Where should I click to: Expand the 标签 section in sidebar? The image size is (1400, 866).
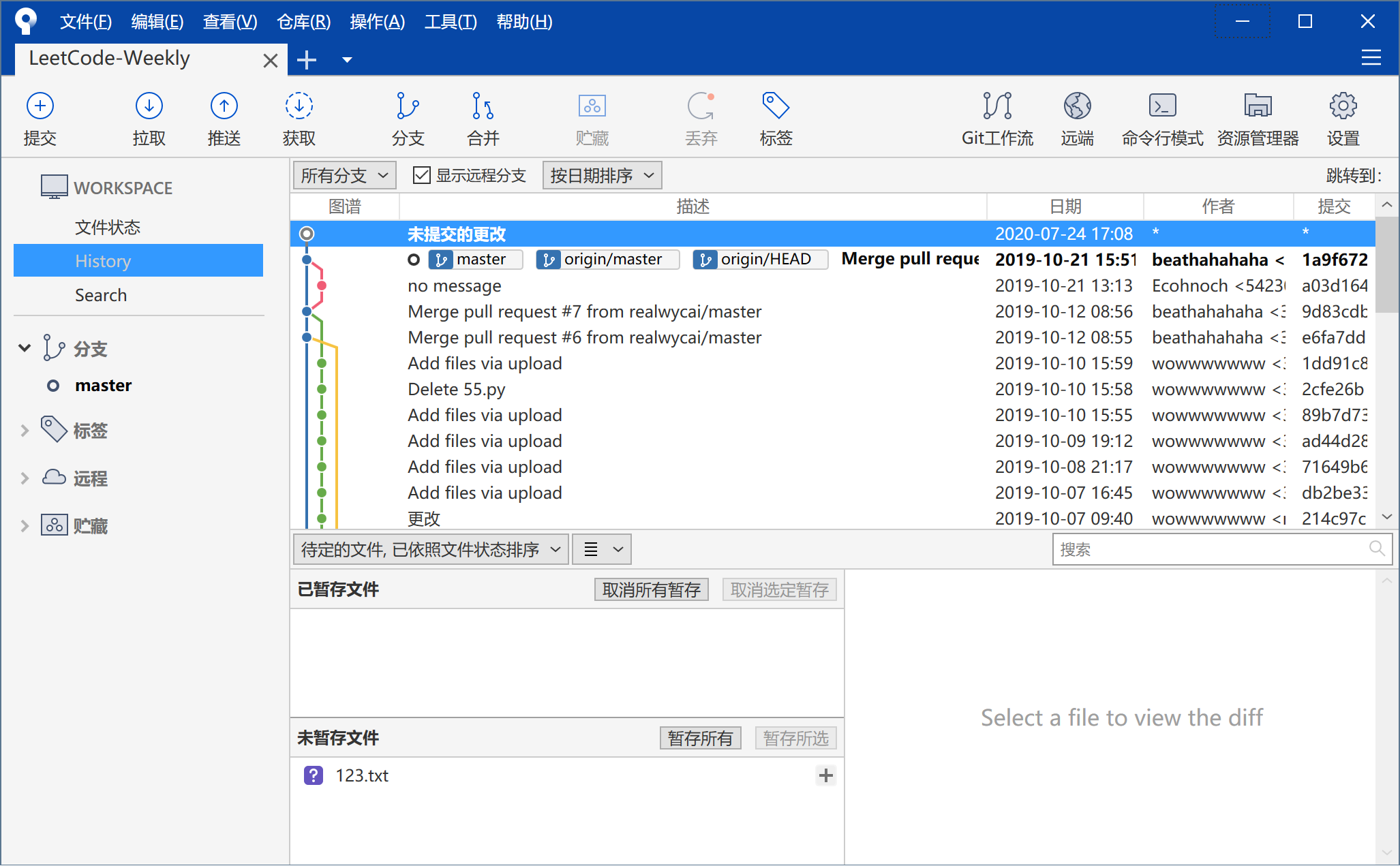pyautogui.click(x=25, y=431)
